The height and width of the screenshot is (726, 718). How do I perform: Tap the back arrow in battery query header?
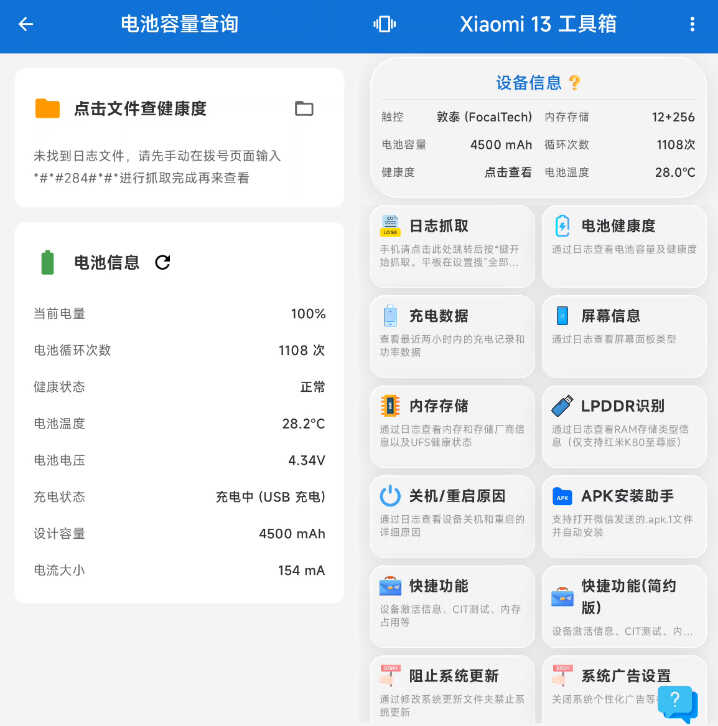pos(26,25)
